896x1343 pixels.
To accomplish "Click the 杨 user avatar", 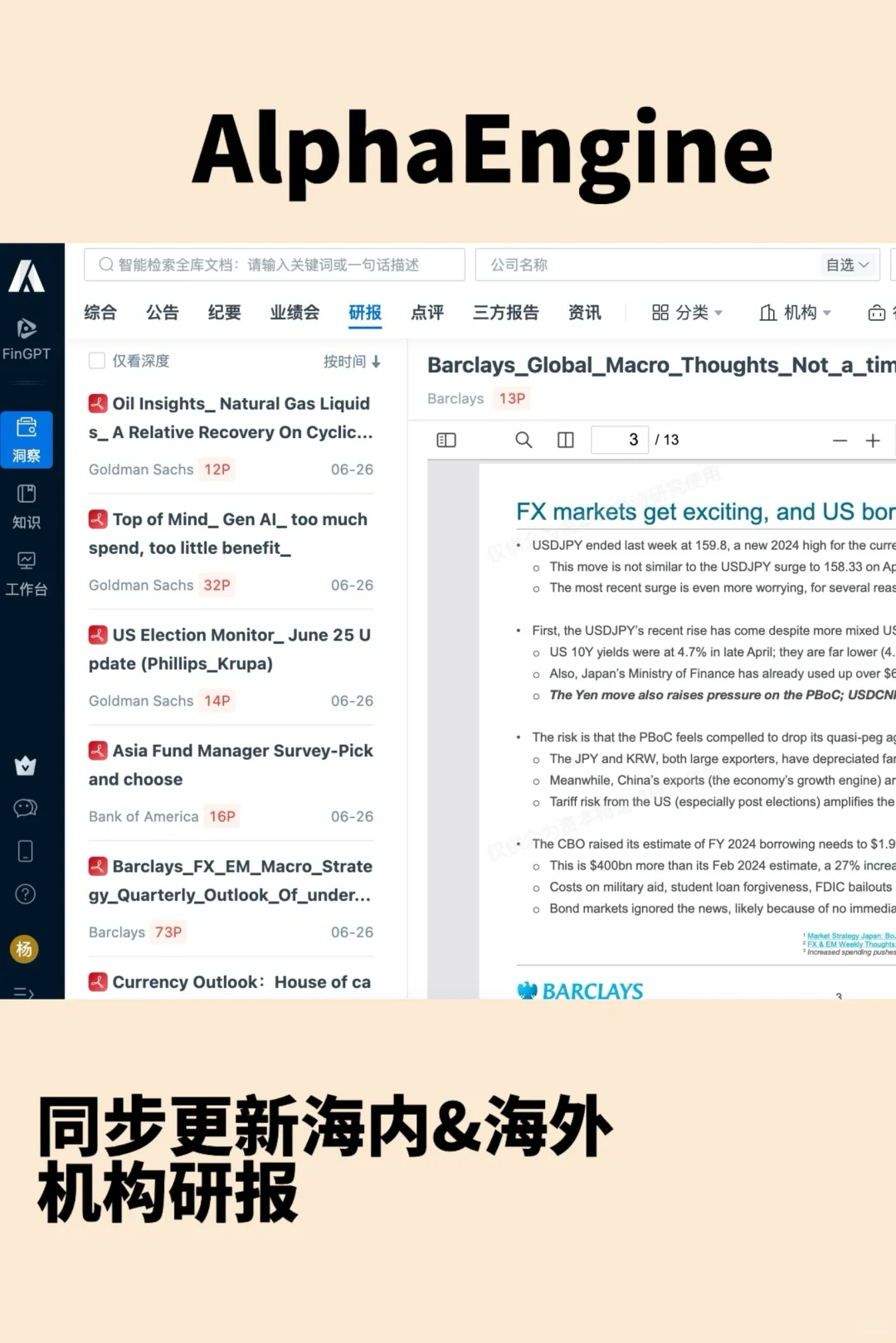I will pos(24,949).
